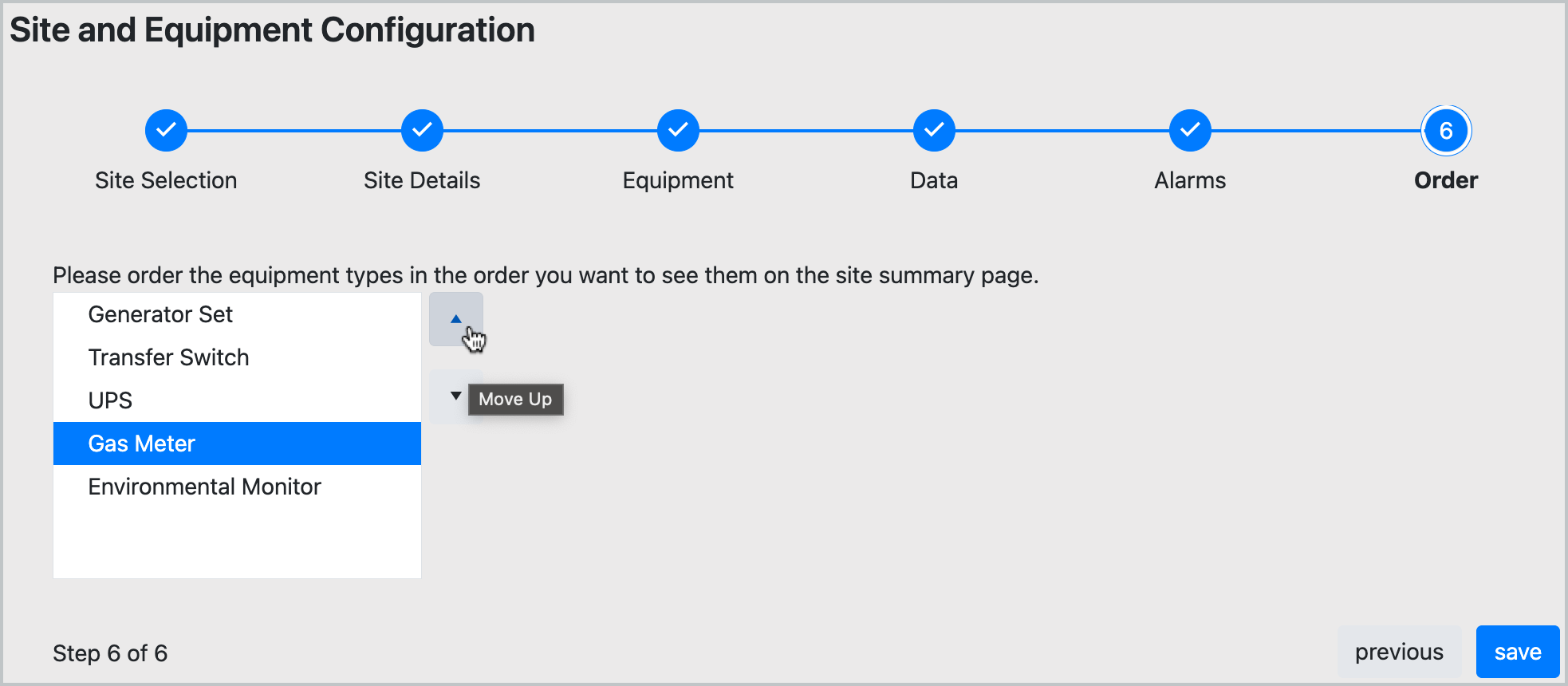Open the Equipment step label
Image resolution: width=1568 pixels, height=686 pixels.
pyautogui.click(x=678, y=180)
